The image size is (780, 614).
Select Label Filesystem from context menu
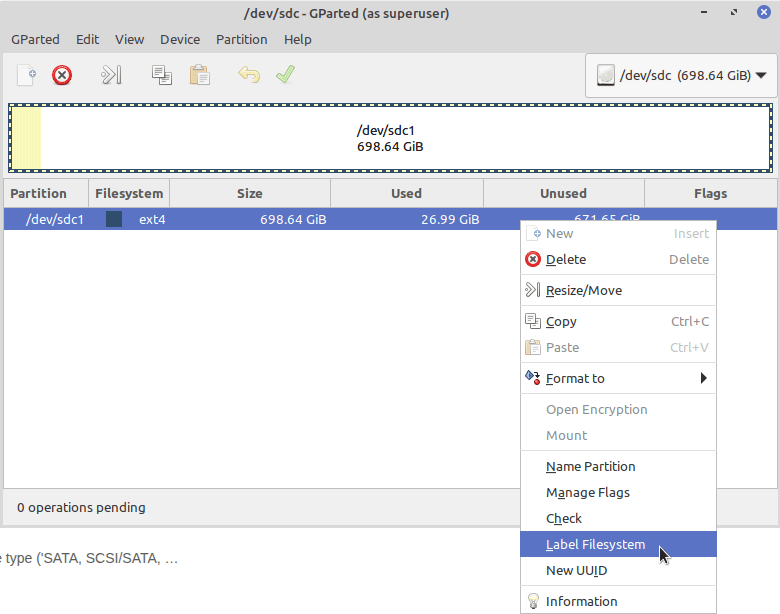[x=595, y=545]
